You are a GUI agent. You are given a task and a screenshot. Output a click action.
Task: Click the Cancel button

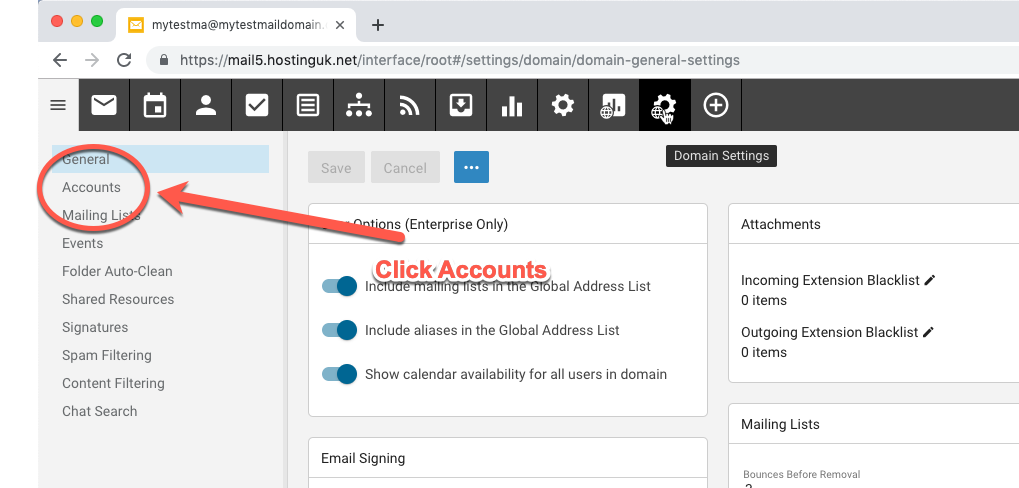(x=405, y=167)
